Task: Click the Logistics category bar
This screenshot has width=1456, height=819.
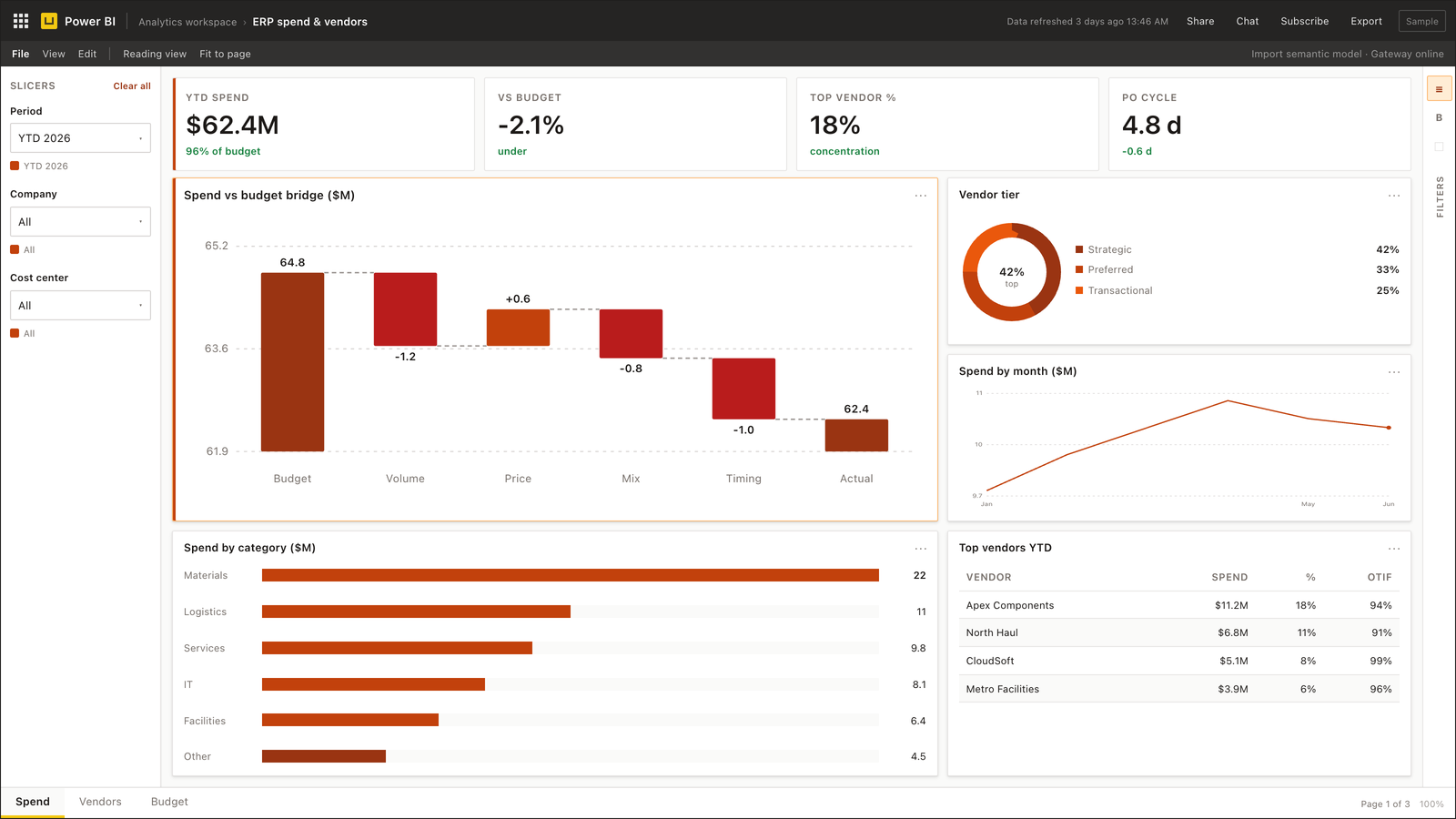Action: point(416,612)
